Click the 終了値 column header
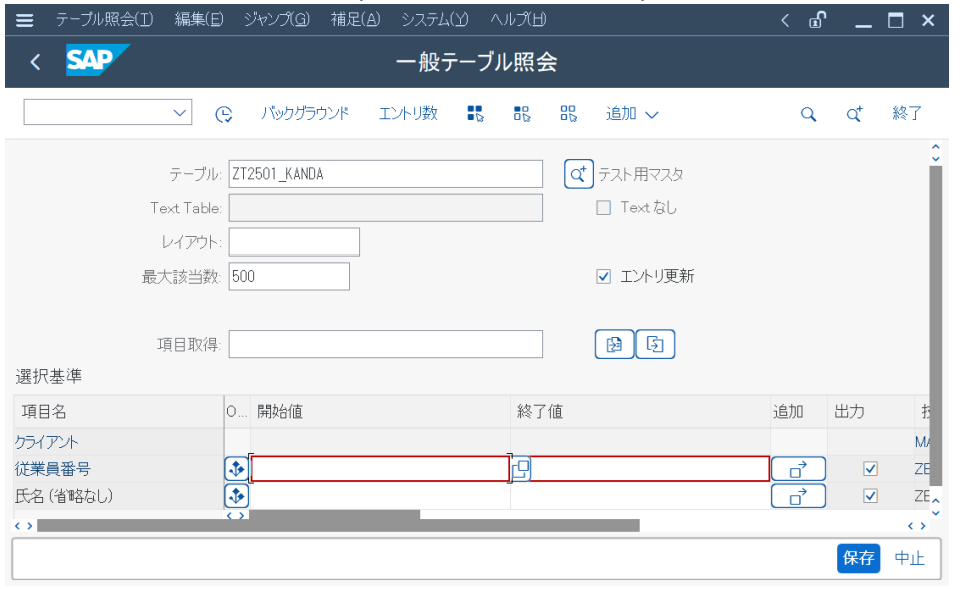Screen dimensions: 960x589 pos(640,411)
